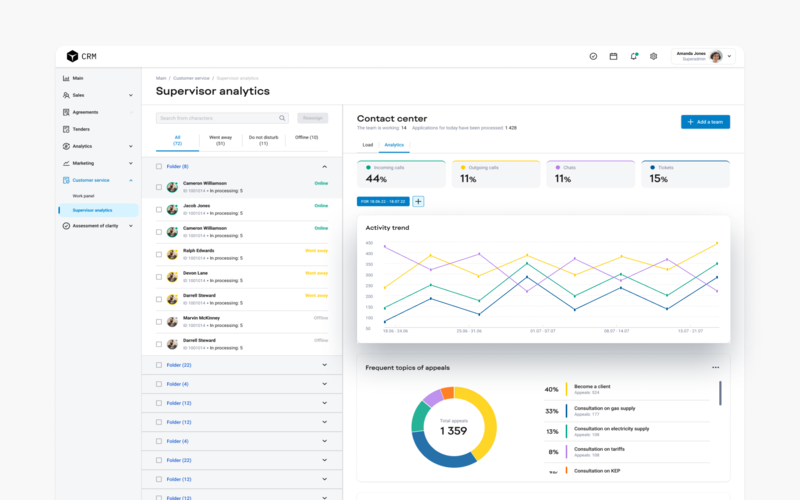The height and width of the screenshot is (500, 800).
Task: Click the notification bell icon
Action: (x=634, y=57)
